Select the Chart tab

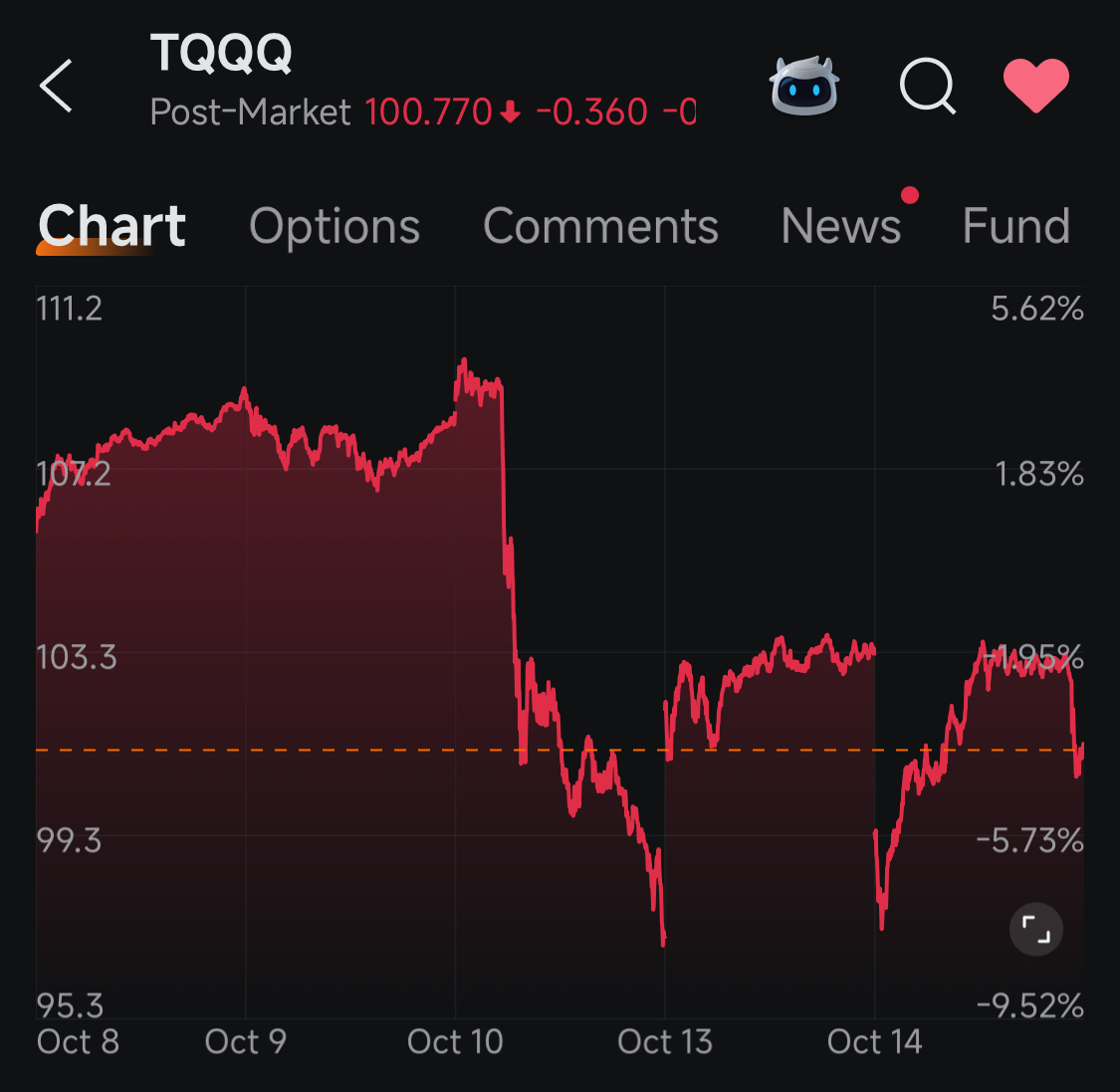pyautogui.click(x=111, y=226)
